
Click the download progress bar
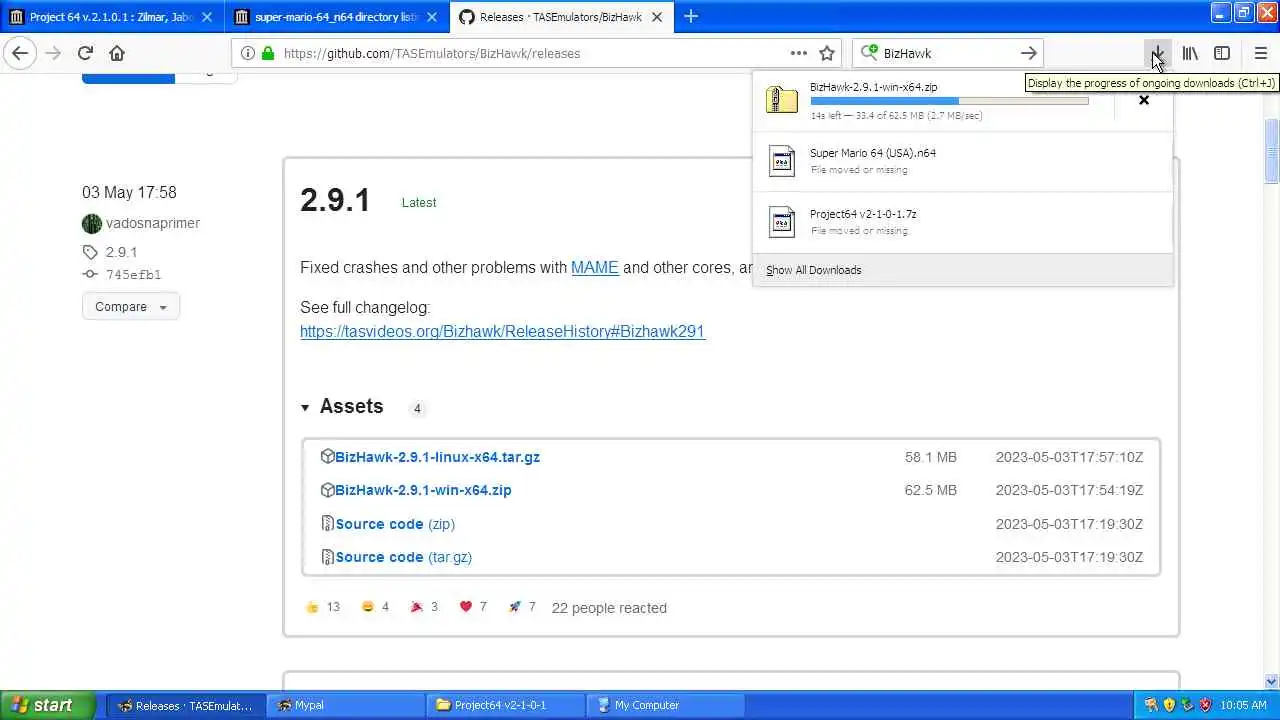coord(949,101)
